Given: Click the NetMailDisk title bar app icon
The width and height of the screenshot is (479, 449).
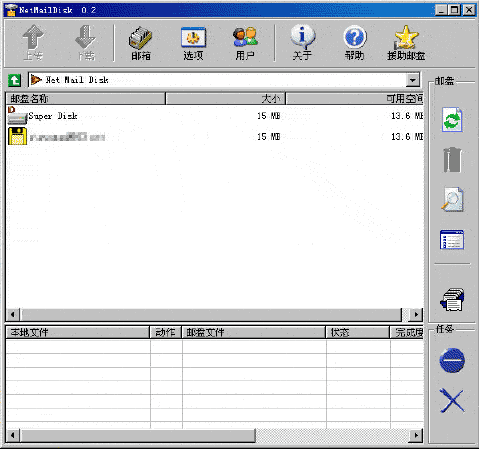Looking at the screenshot, I should click(11, 10).
